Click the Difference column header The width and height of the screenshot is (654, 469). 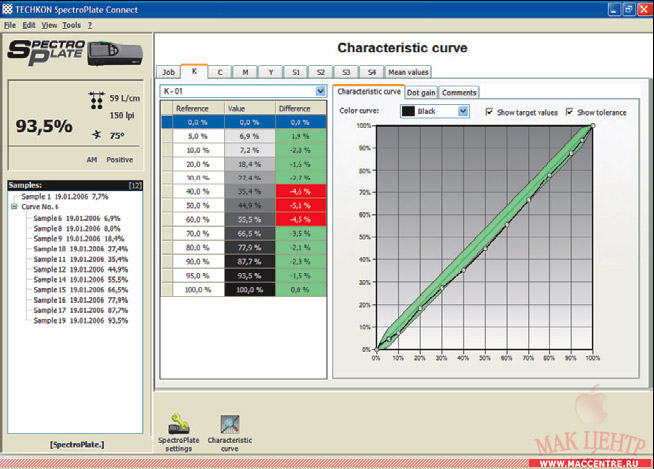pos(300,108)
